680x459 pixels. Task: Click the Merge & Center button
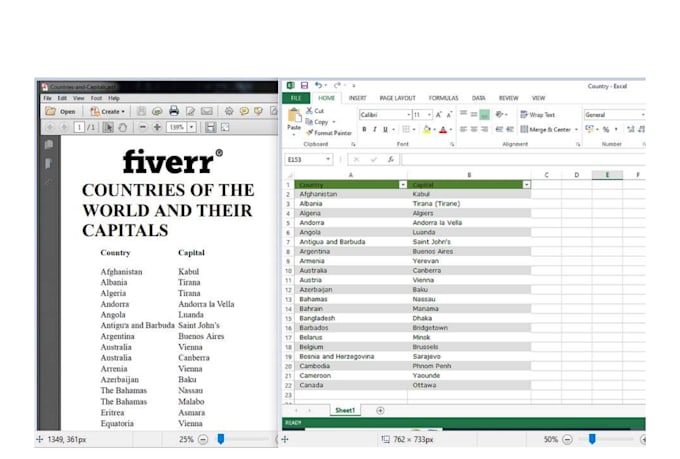[x=546, y=129]
